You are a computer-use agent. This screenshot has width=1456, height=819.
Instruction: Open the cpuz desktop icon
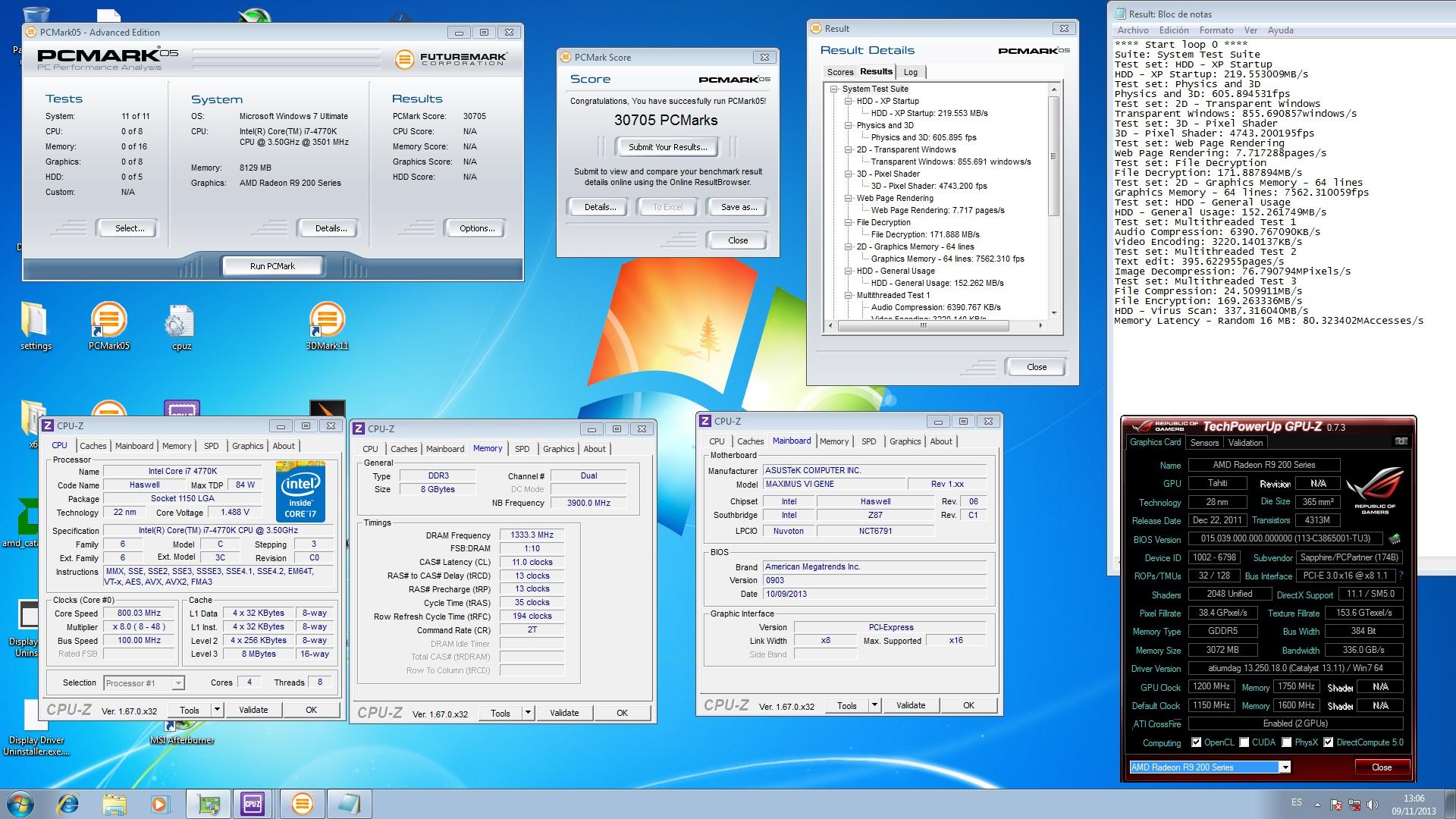[180, 326]
